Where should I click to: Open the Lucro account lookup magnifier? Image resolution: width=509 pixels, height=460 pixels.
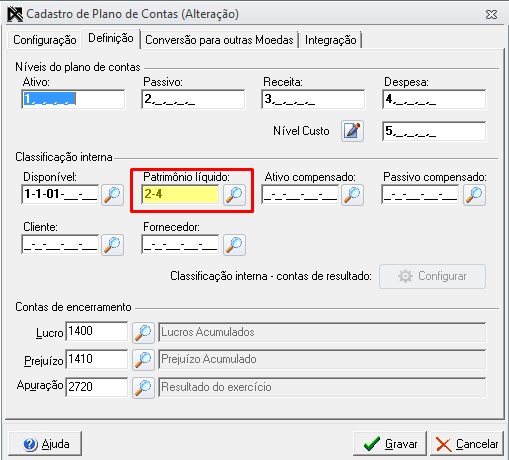tap(143, 332)
